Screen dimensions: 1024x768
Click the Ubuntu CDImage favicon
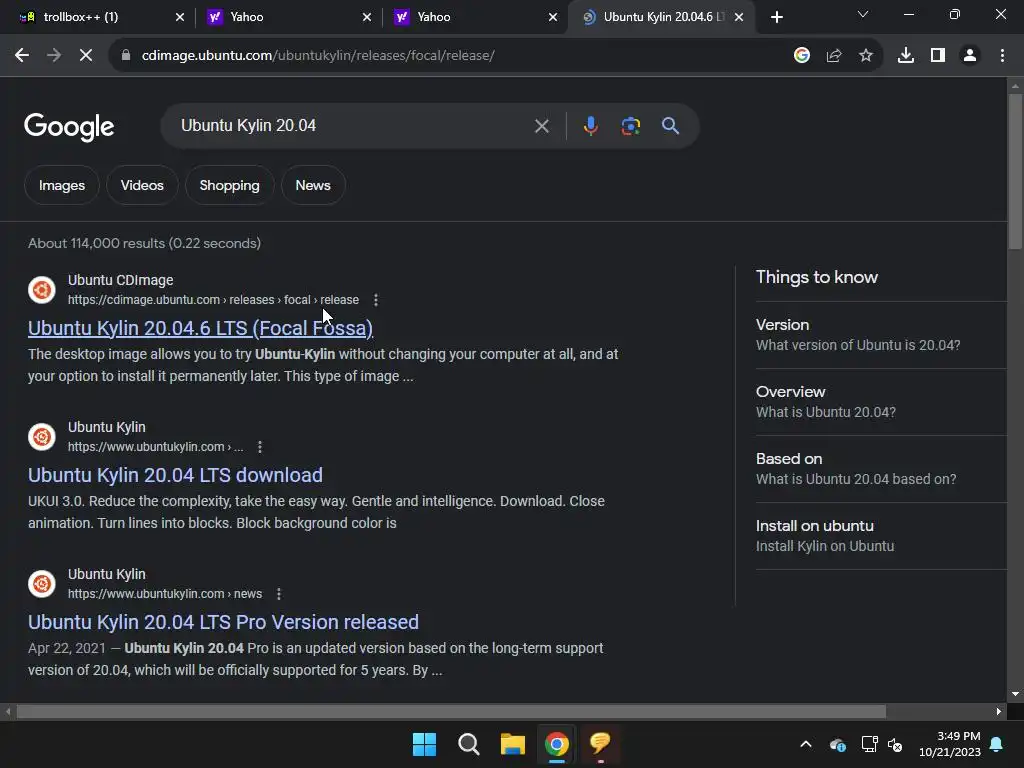click(42, 290)
